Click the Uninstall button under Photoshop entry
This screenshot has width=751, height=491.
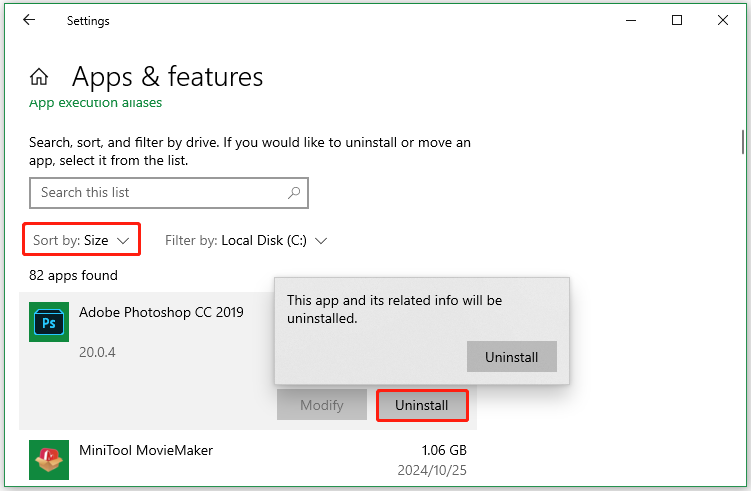point(422,405)
